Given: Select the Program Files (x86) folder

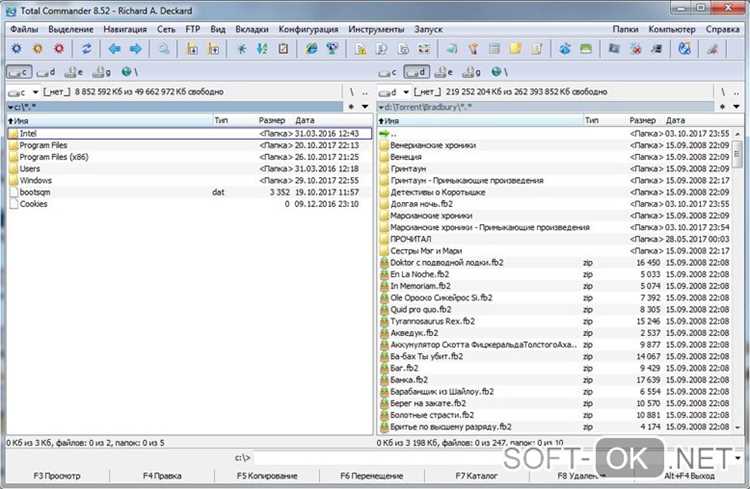Looking at the screenshot, I should coord(189,157).
